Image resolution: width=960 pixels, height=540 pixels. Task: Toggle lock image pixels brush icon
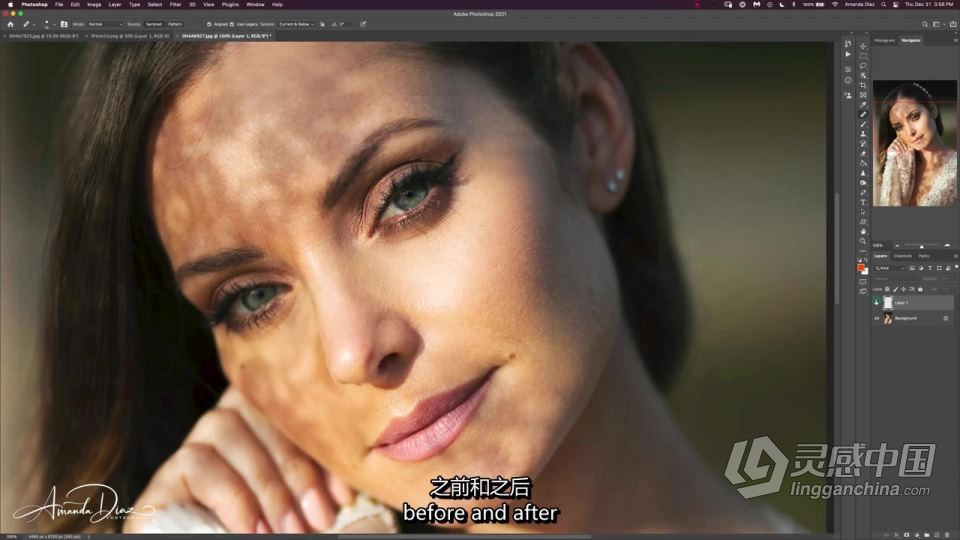click(x=896, y=289)
